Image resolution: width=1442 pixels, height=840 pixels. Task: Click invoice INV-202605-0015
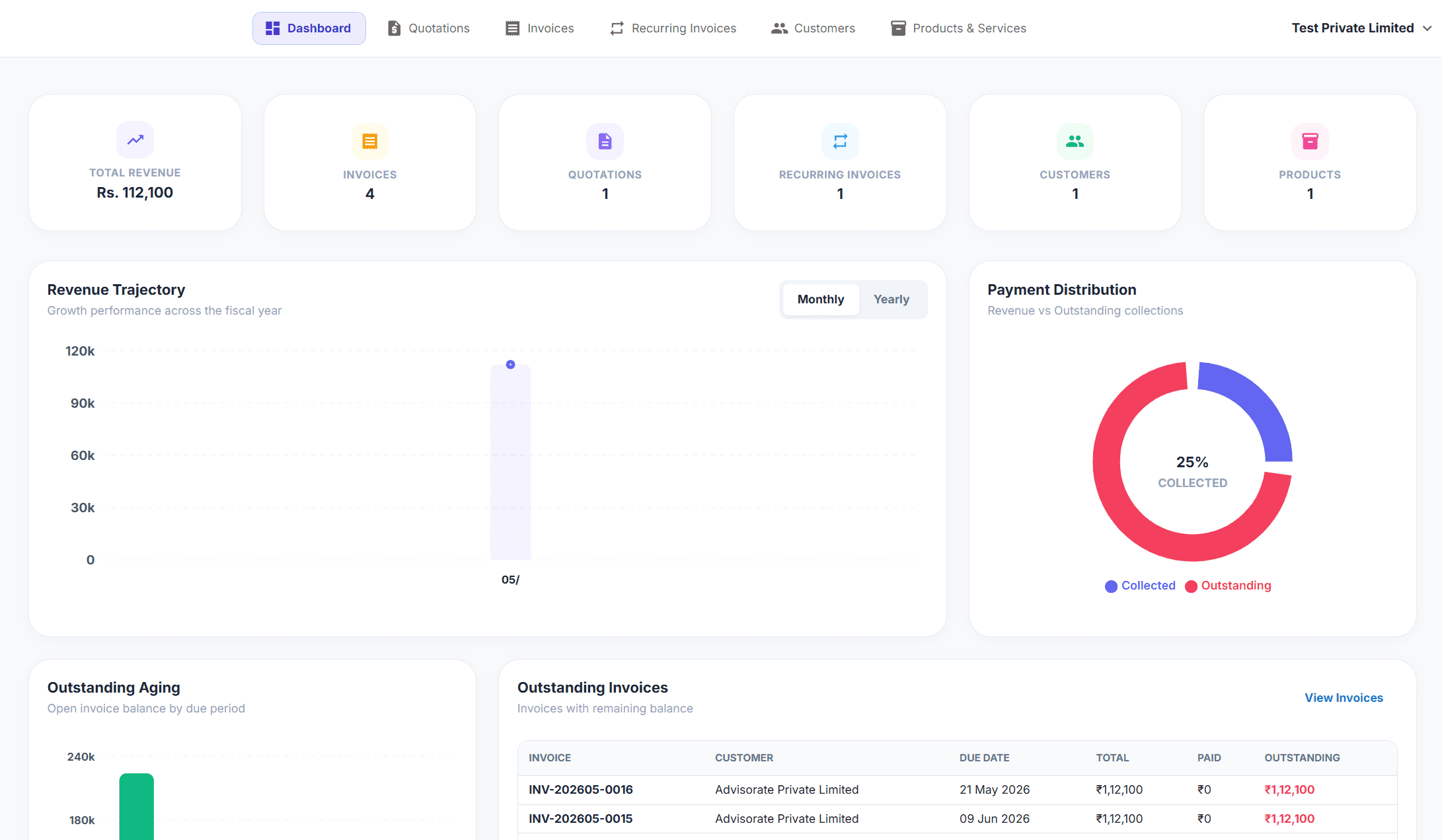point(581,819)
